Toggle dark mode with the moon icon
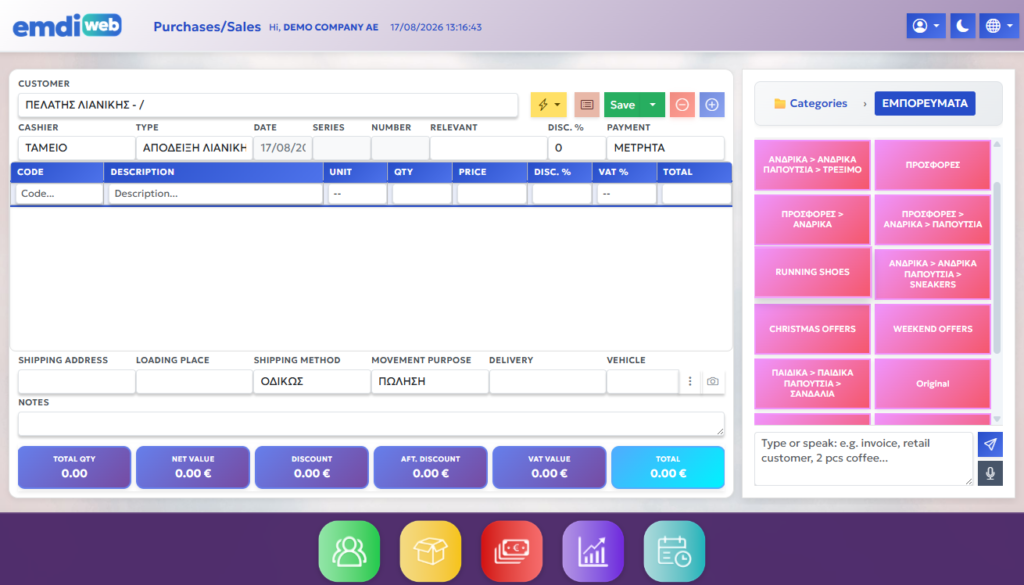This screenshot has width=1024, height=585. 963,26
